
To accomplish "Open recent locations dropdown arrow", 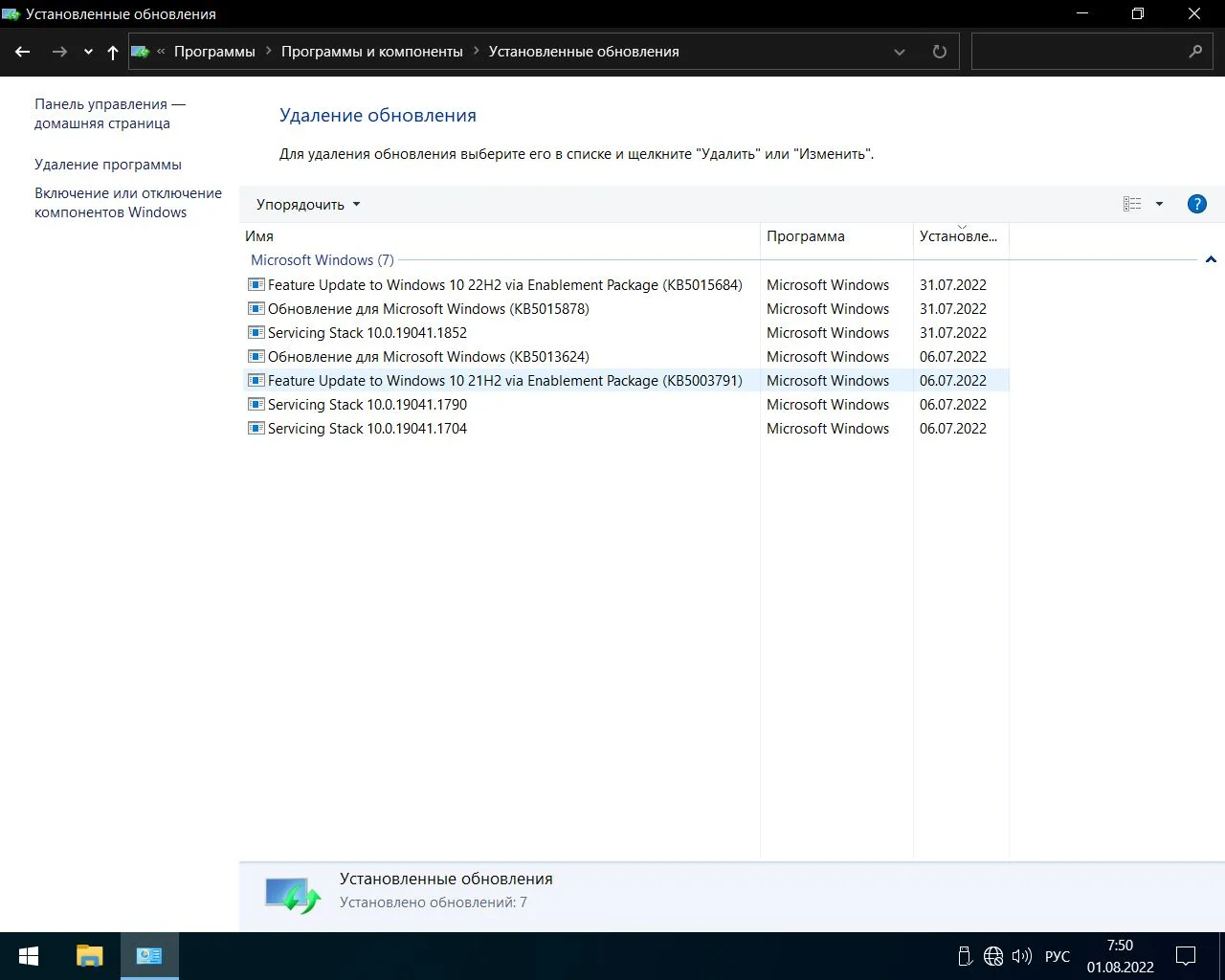I will (x=88, y=53).
